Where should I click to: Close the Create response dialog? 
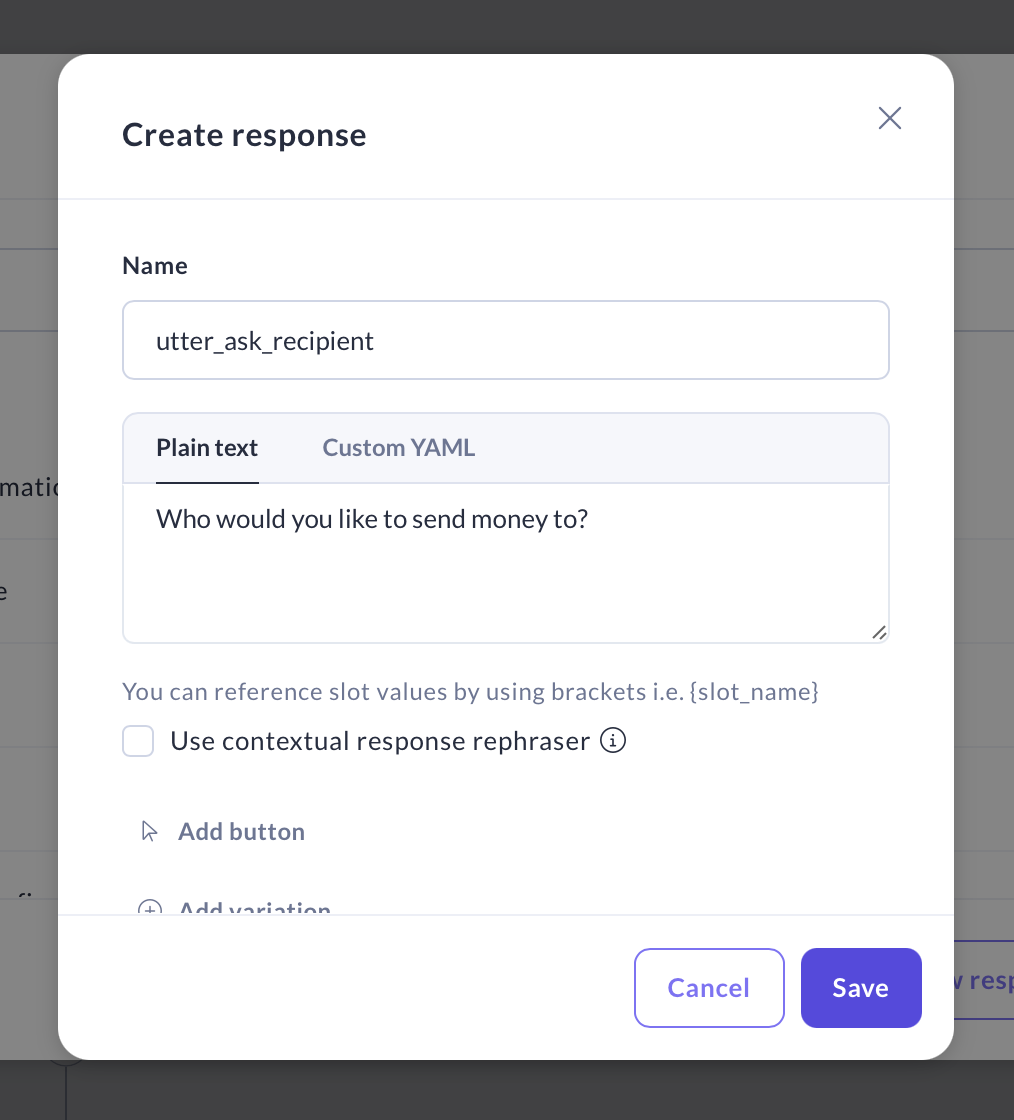pyautogui.click(x=889, y=118)
